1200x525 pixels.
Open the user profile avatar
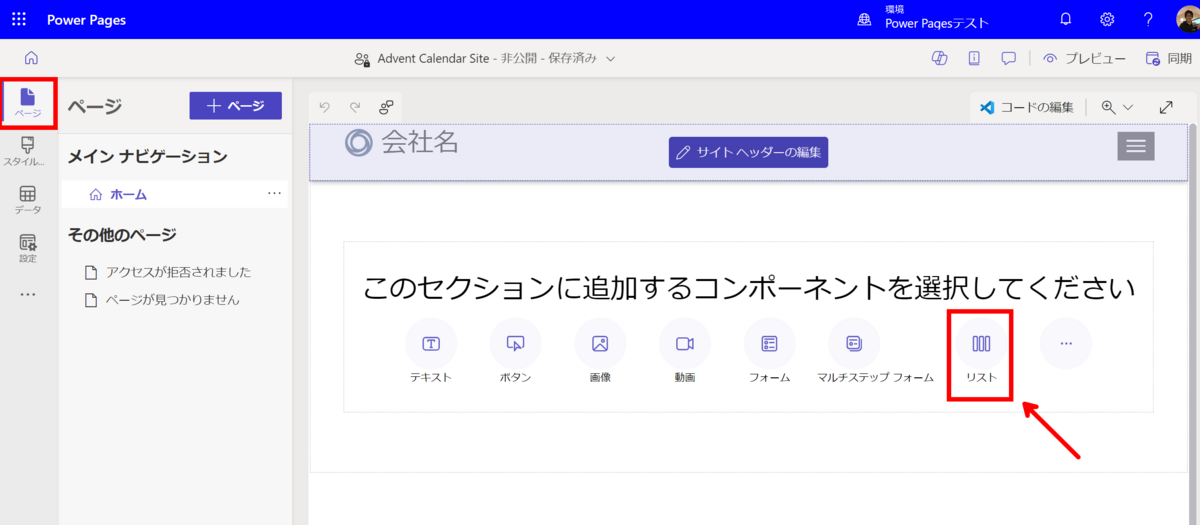coord(1188,19)
